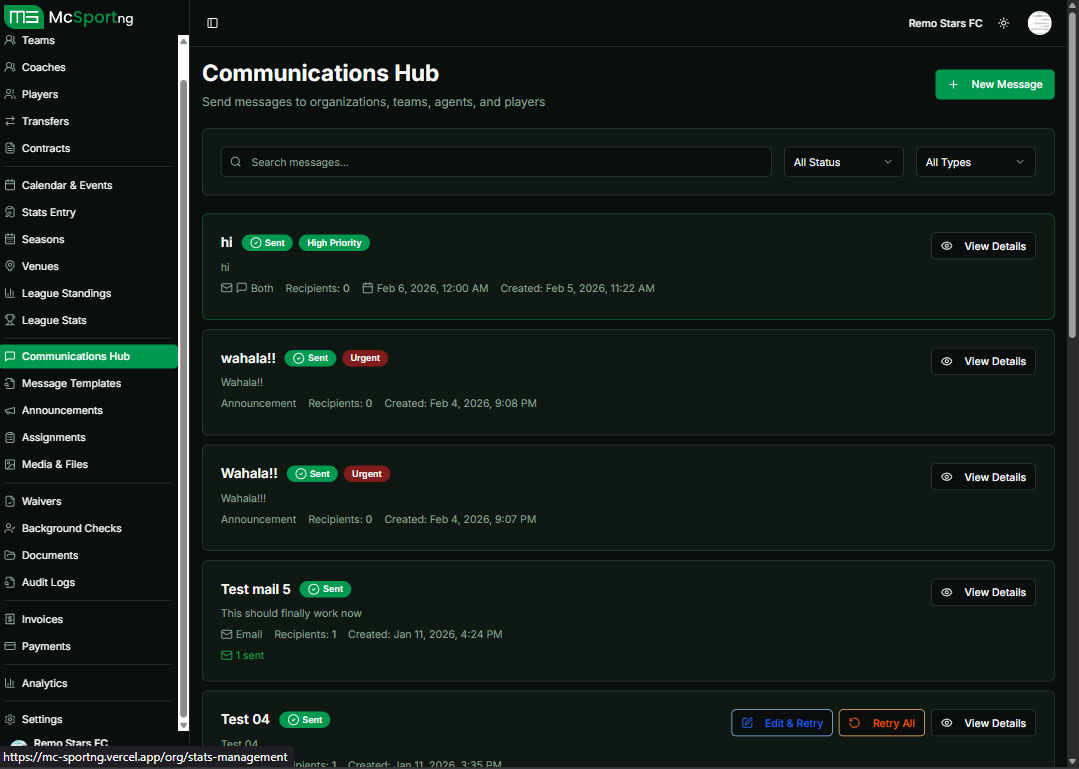Toggle light mode with the sun icon

coord(1003,22)
